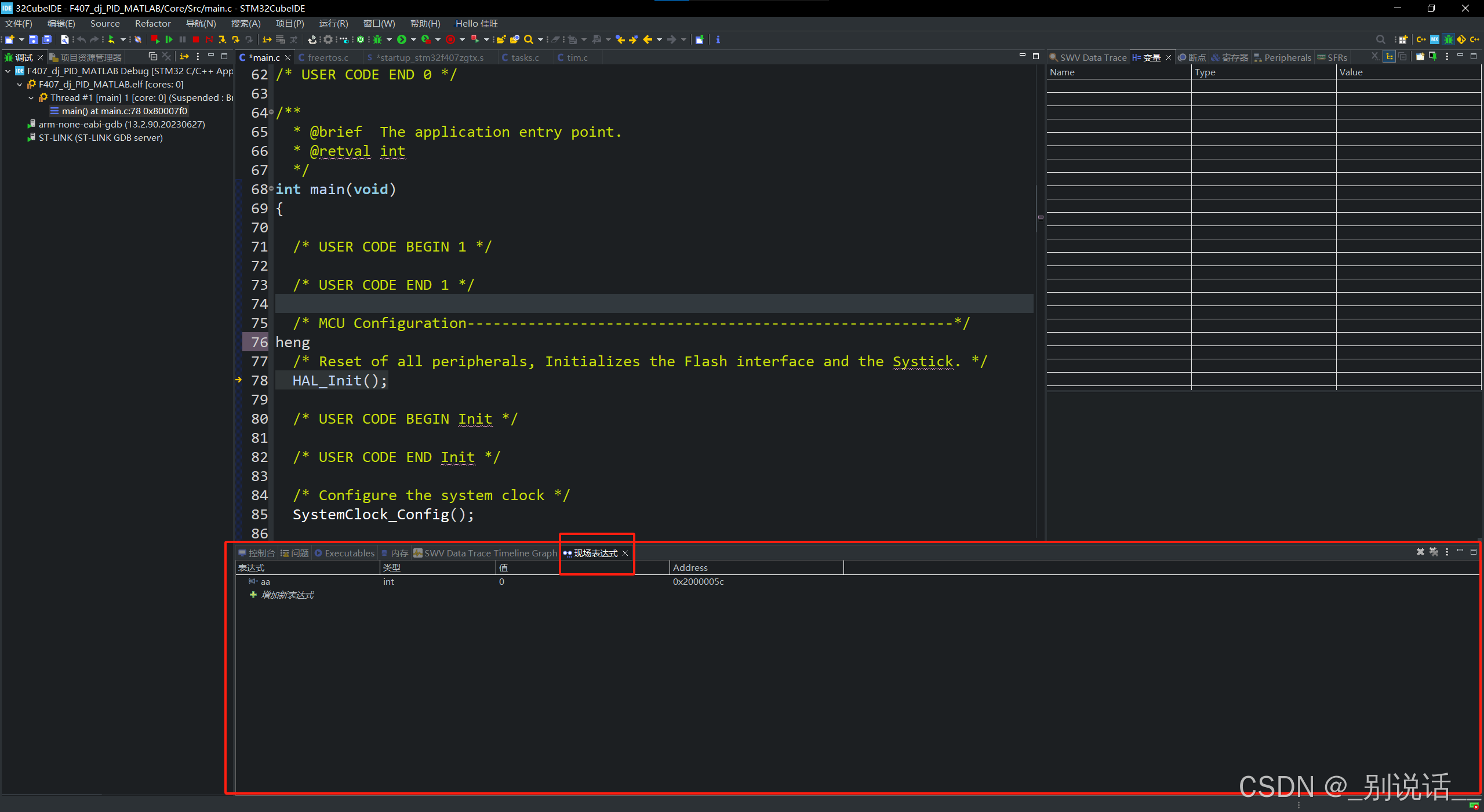The width and height of the screenshot is (1484, 812).
Task: Select main() at main.c:78 stack frame
Action: (124, 111)
